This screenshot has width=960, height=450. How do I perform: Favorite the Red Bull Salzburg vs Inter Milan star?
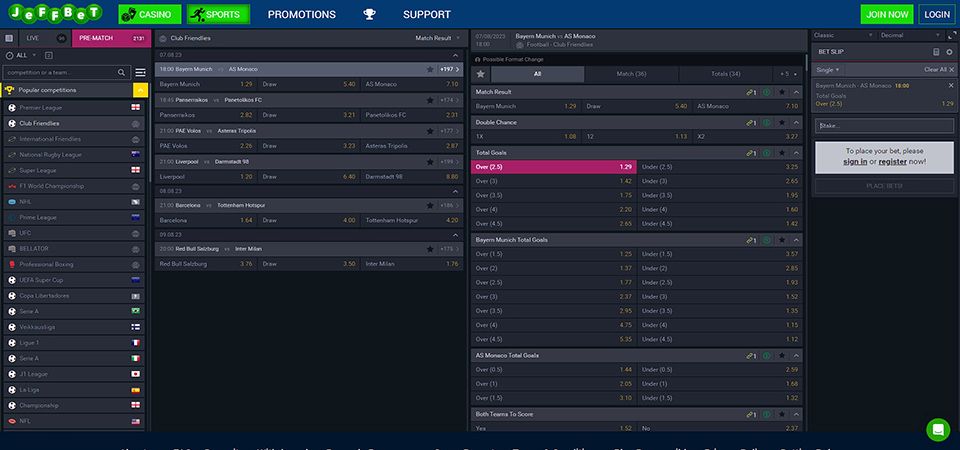coord(430,249)
